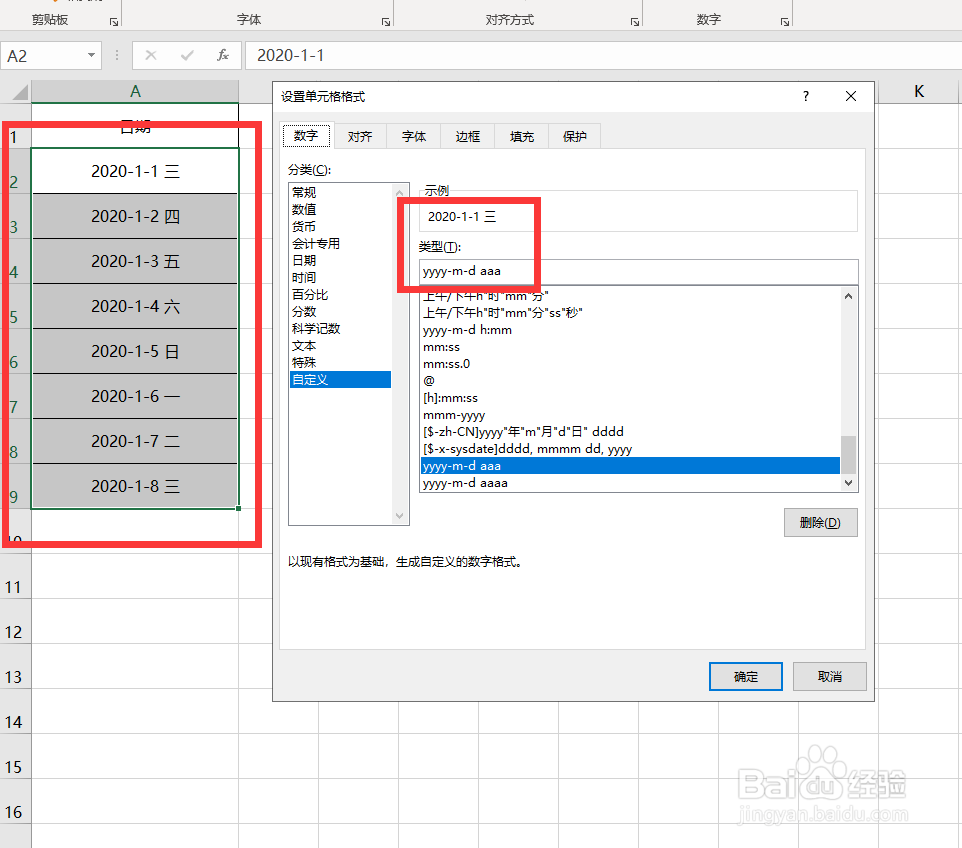The image size is (962, 848).
Task: Click the formula bar showing 2020-1-1
Action: 603,56
